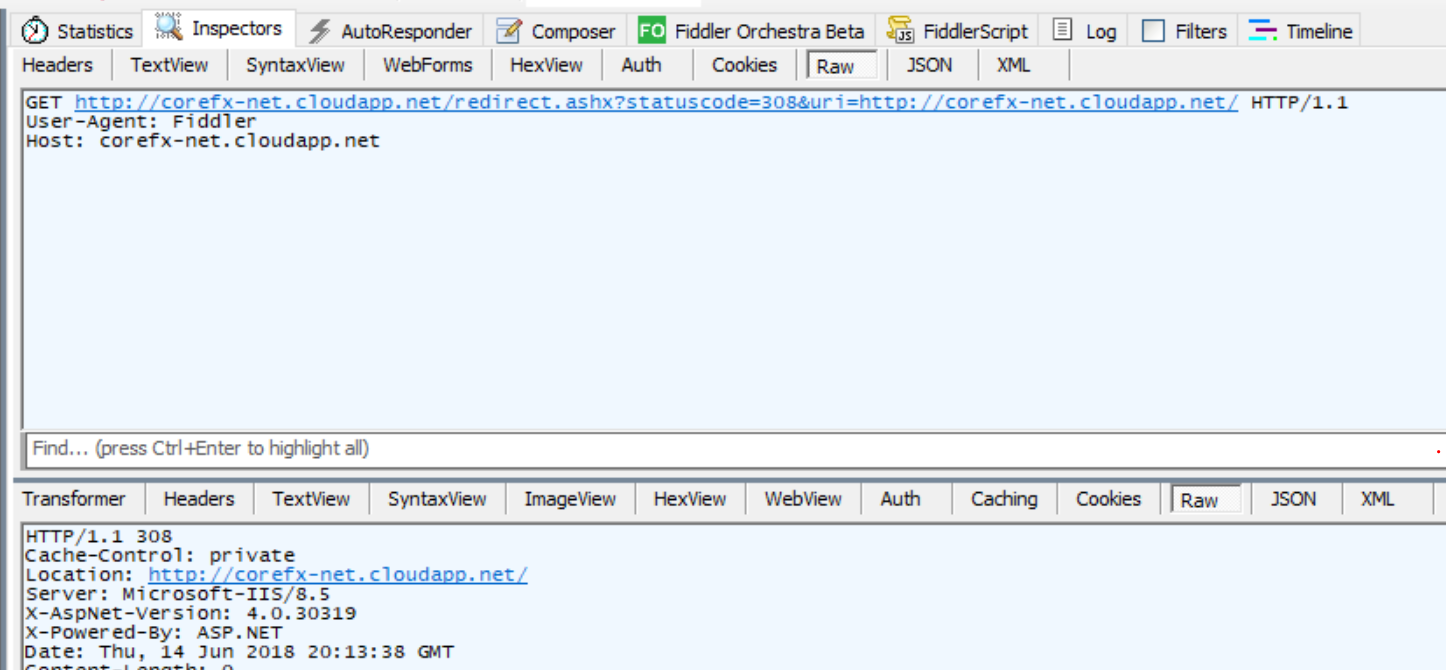
Task: Select response SyntaxView tab
Action: point(437,499)
